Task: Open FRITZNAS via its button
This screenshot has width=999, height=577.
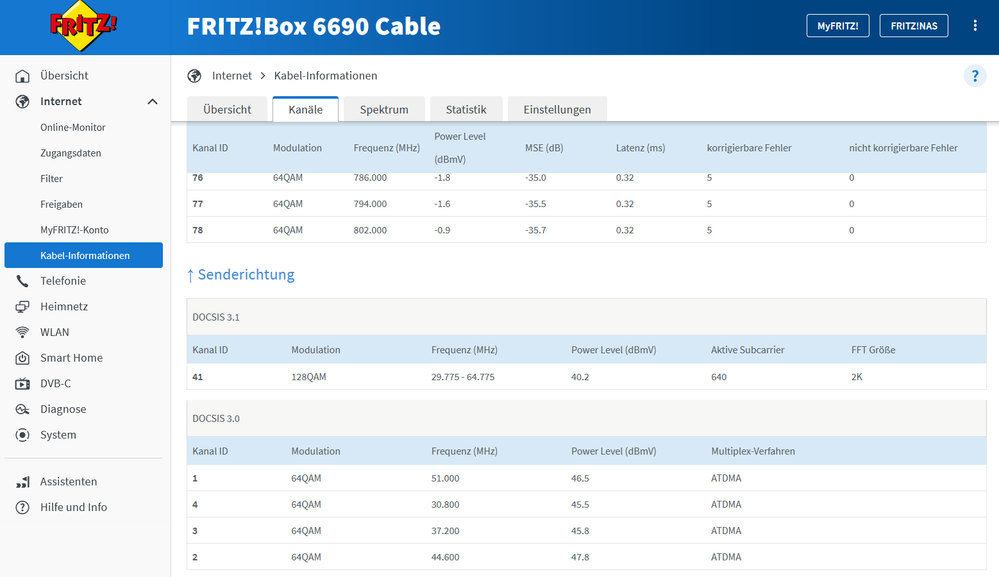Action: point(913,25)
